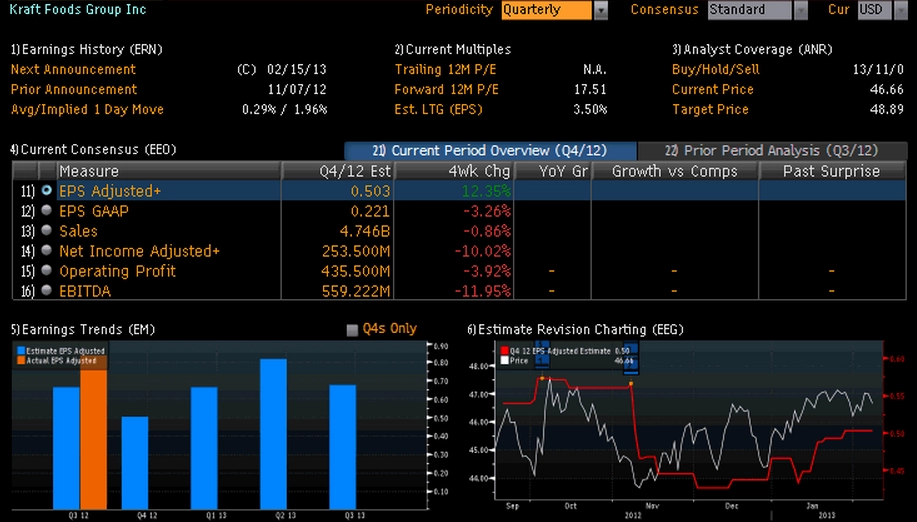Screen dimensions: 917x522
Task: Click the Past Surprise column header
Action: [832, 171]
